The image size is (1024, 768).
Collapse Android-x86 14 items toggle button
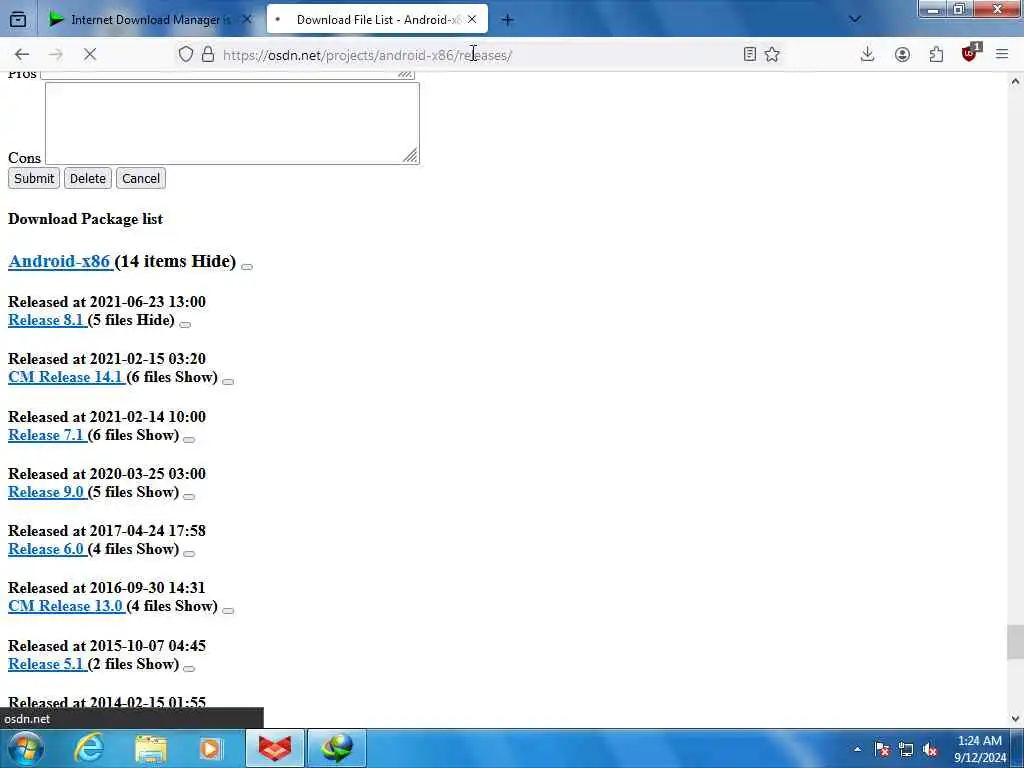(x=247, y=266)
